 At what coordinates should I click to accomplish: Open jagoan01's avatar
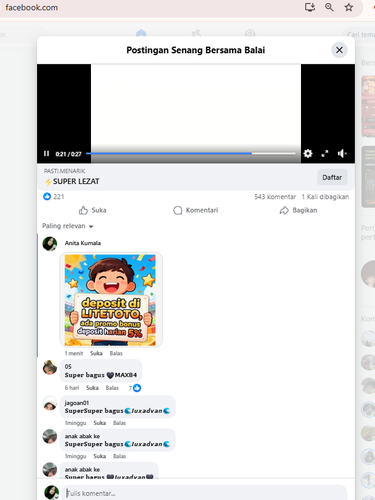pos(50,403)
